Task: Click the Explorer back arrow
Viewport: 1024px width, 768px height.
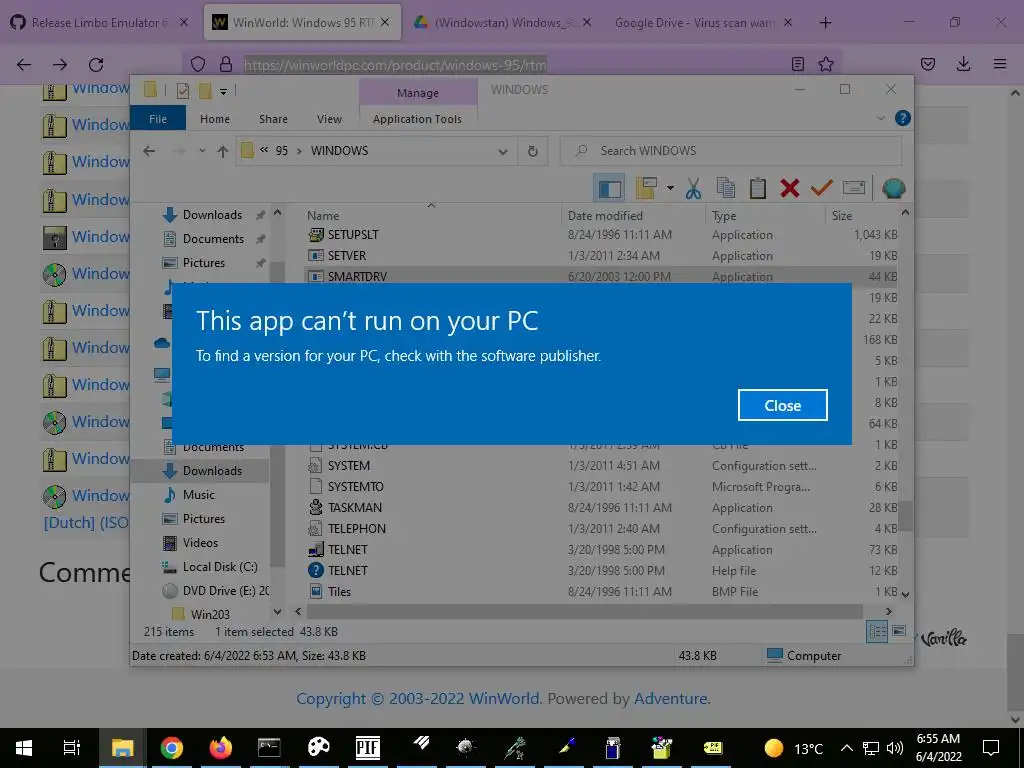Action: [150, 151]
